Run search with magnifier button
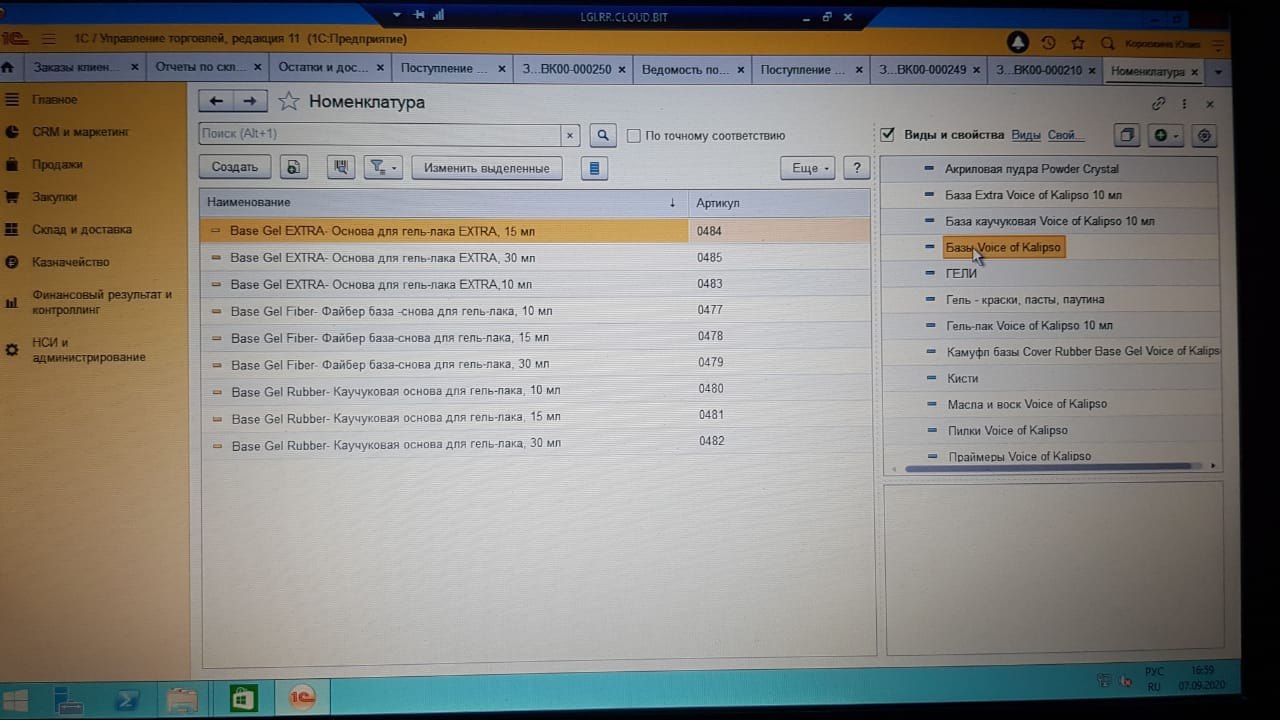The height and width of the screenshot is (720, 1280). (x=603, y=135)
